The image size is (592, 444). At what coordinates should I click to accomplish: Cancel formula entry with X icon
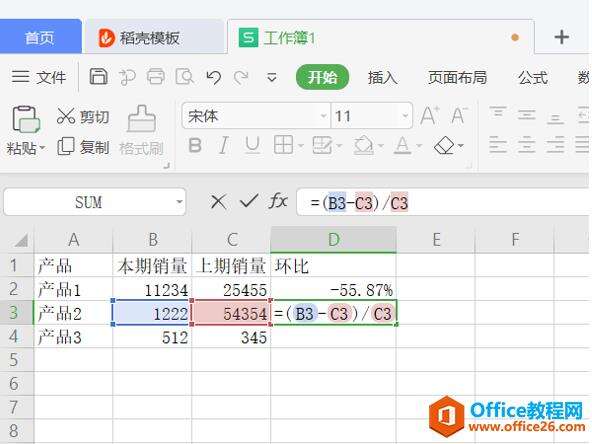[219, 202]
